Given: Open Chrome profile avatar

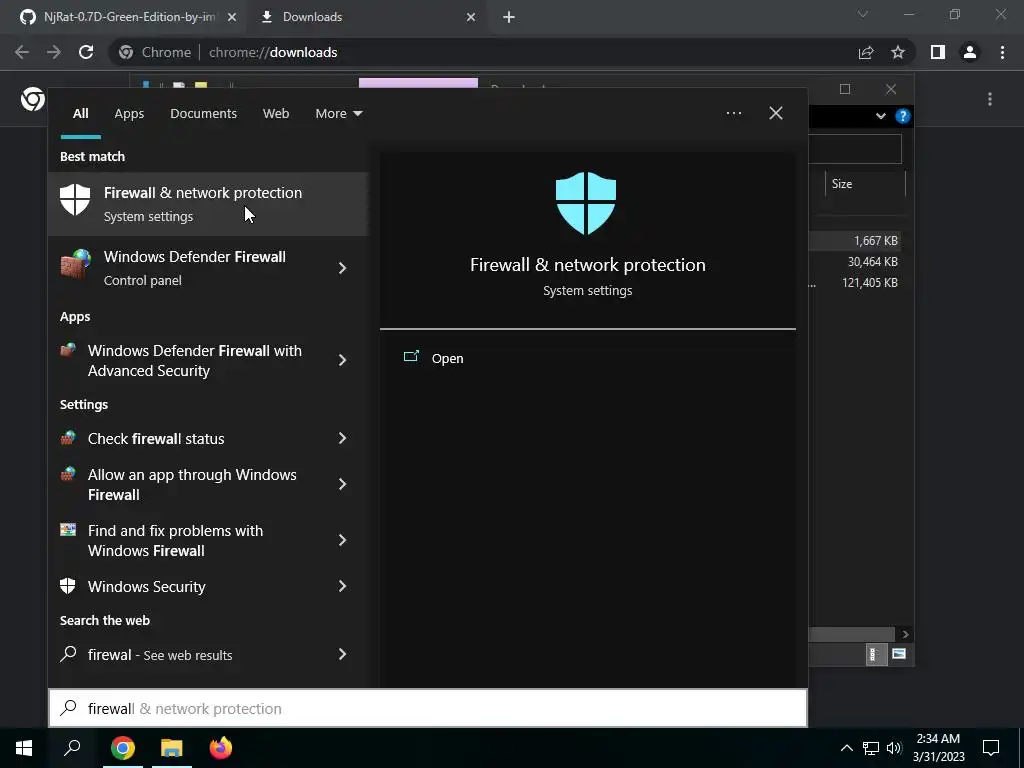Looking at the screenshot, I should coord(970,52).
